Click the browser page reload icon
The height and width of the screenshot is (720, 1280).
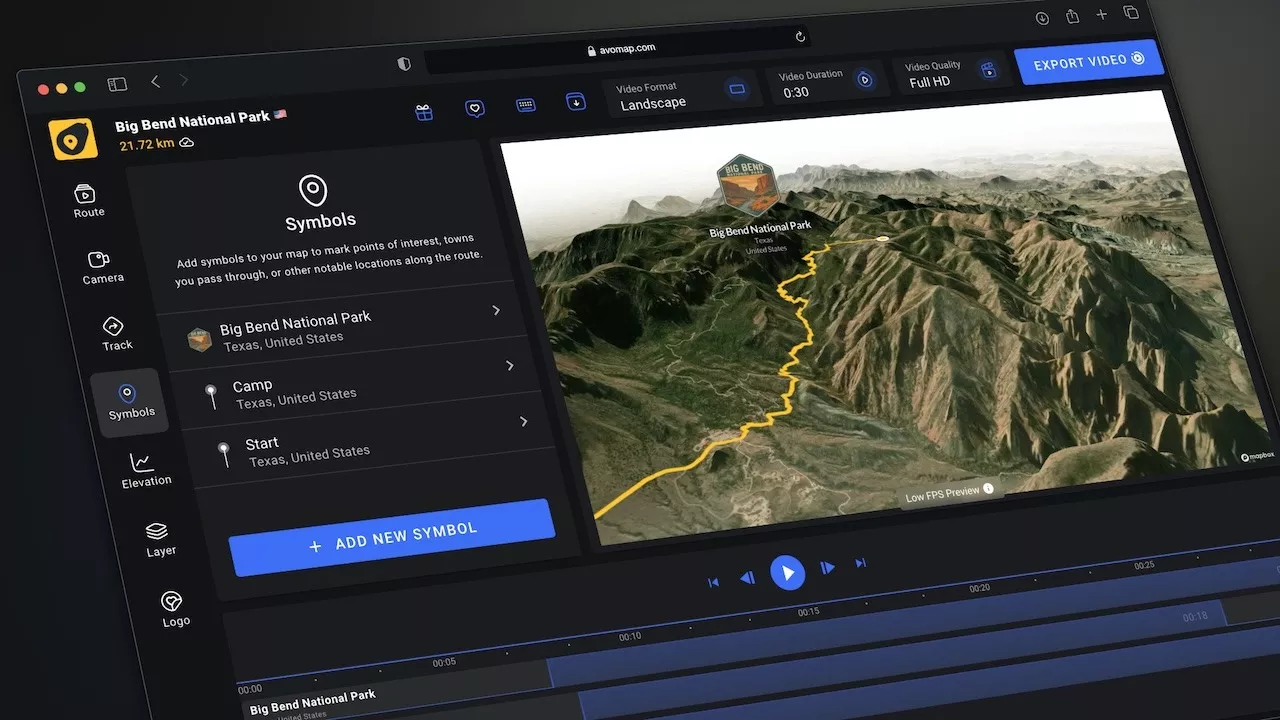[x=800, y=37]
